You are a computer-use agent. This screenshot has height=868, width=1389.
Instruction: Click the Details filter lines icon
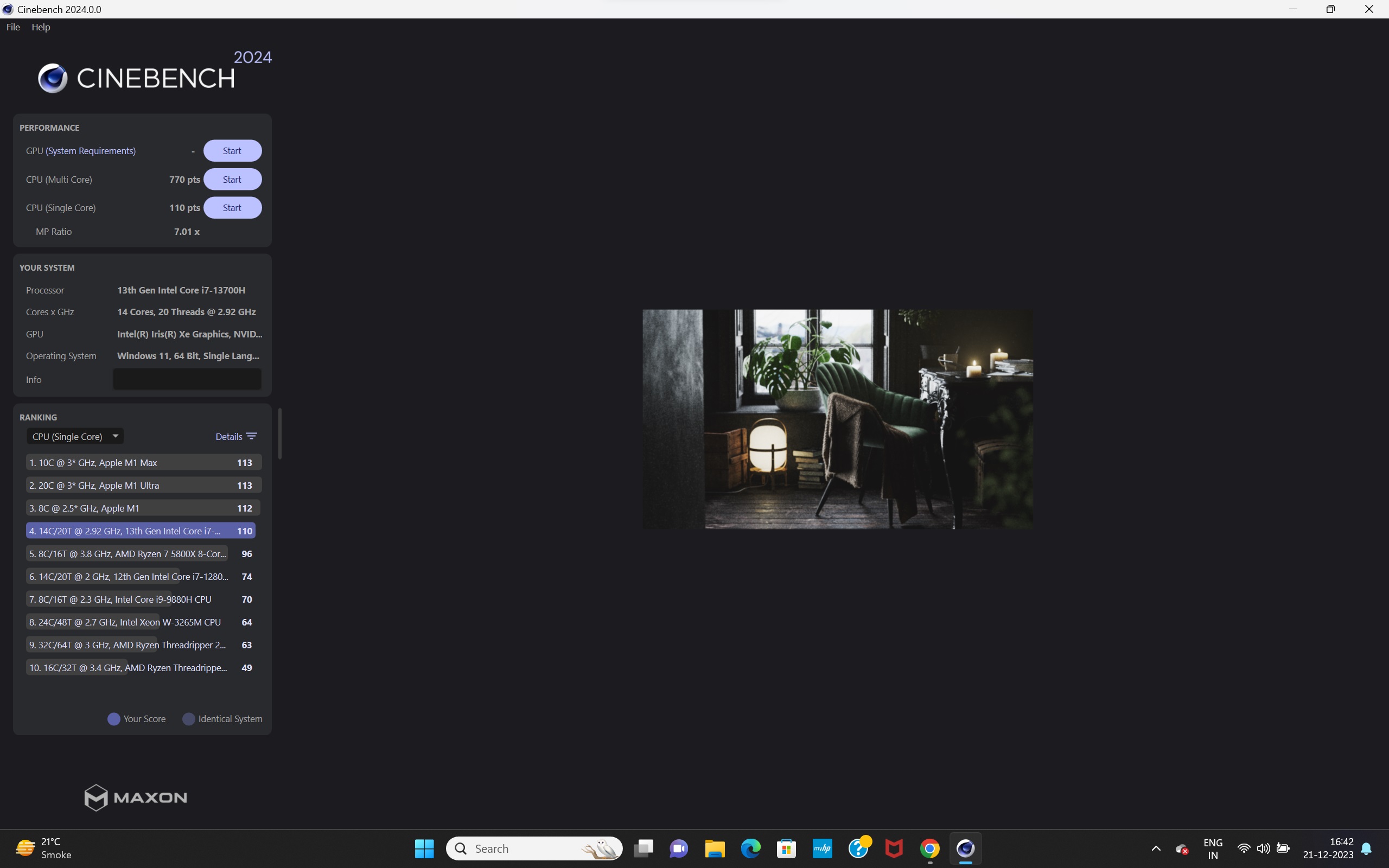click(251, 436)
